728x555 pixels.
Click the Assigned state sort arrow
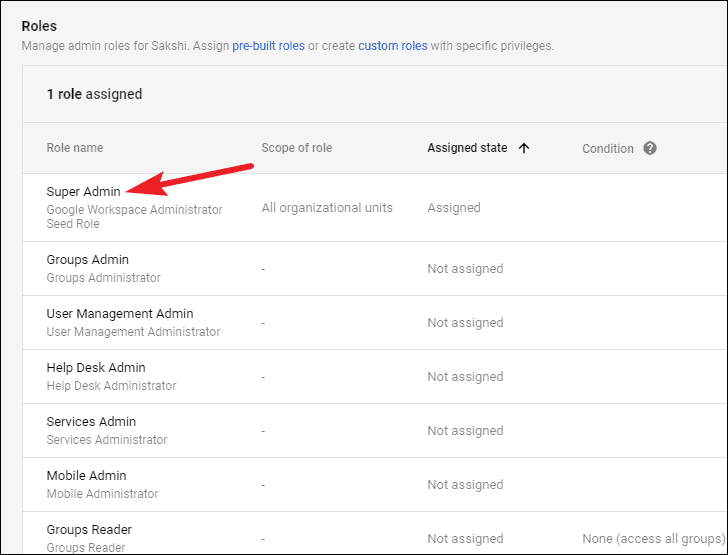tap(523, 148)
